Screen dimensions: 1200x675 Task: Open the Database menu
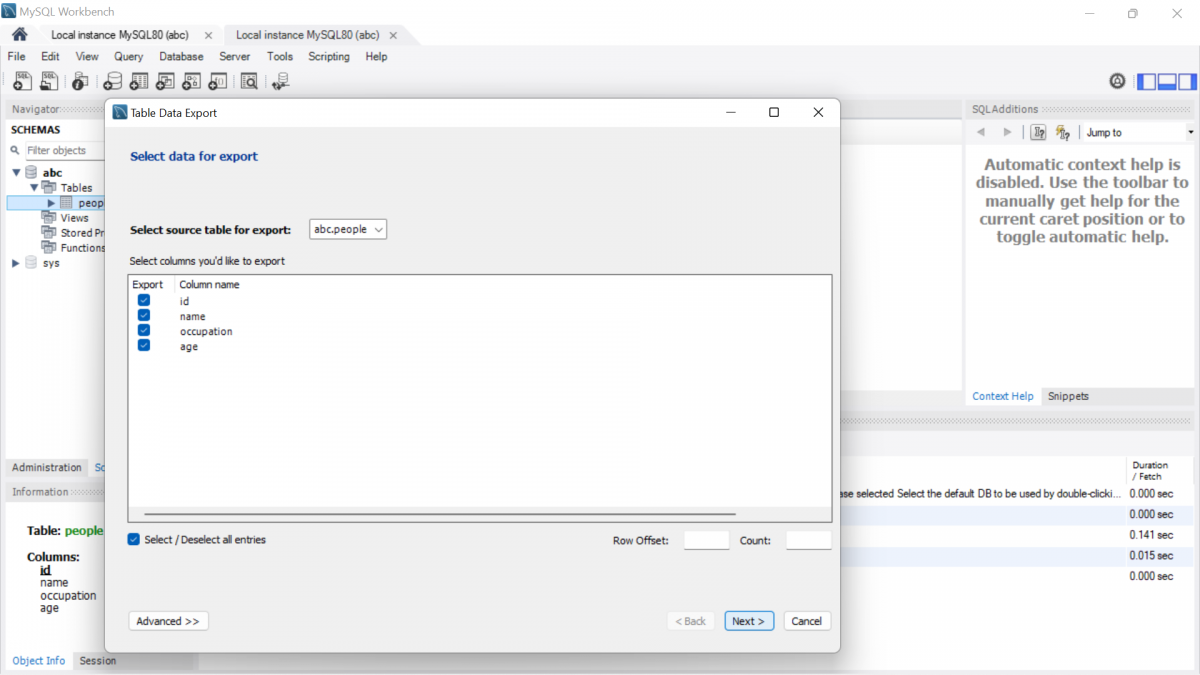(x=181, y=57)
